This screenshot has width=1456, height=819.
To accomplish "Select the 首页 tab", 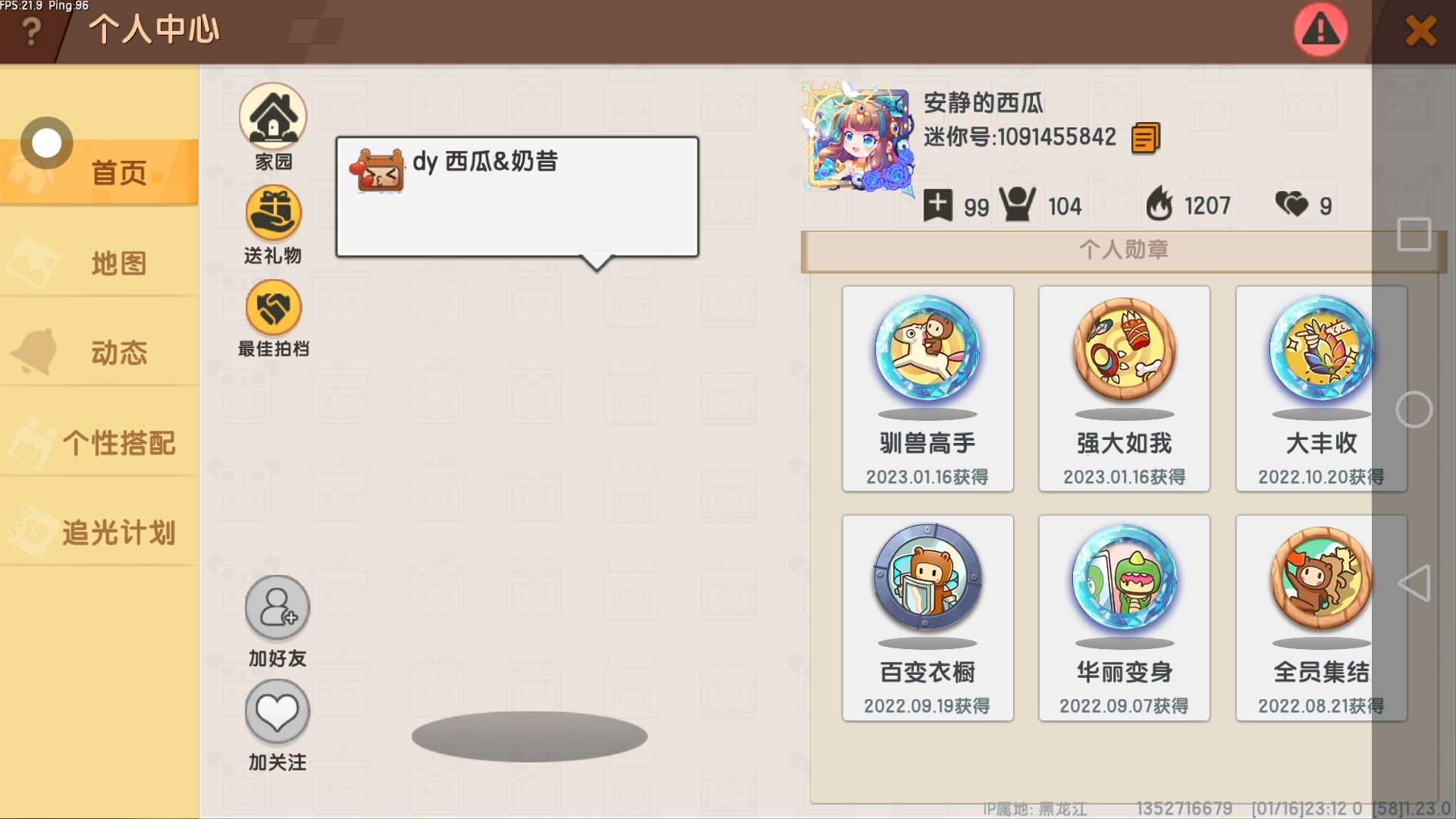I will click(x=99, y=172).
